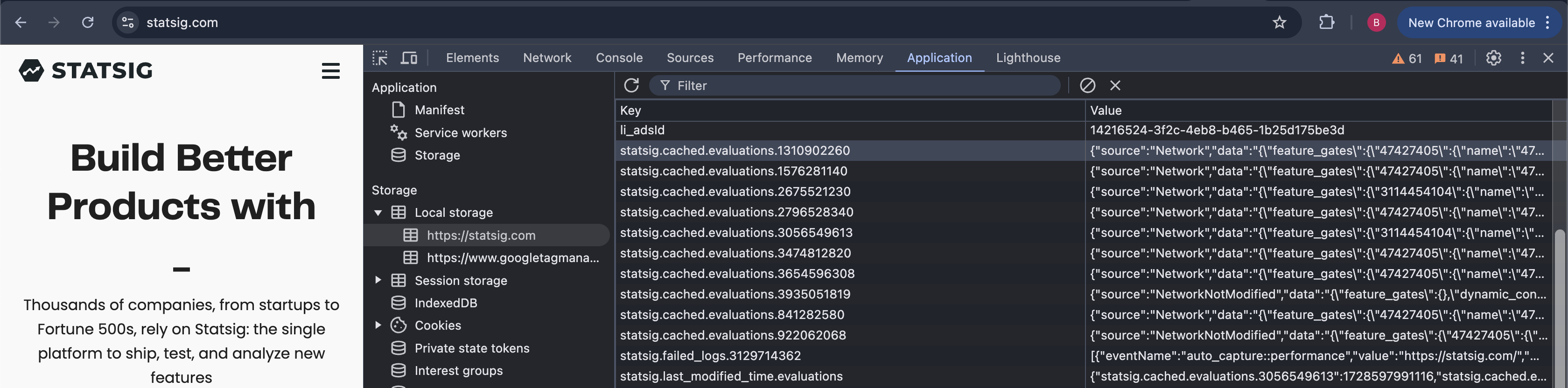Refresh the local storage table
Screen dimensions: 1568x388
tap(631, 85)
